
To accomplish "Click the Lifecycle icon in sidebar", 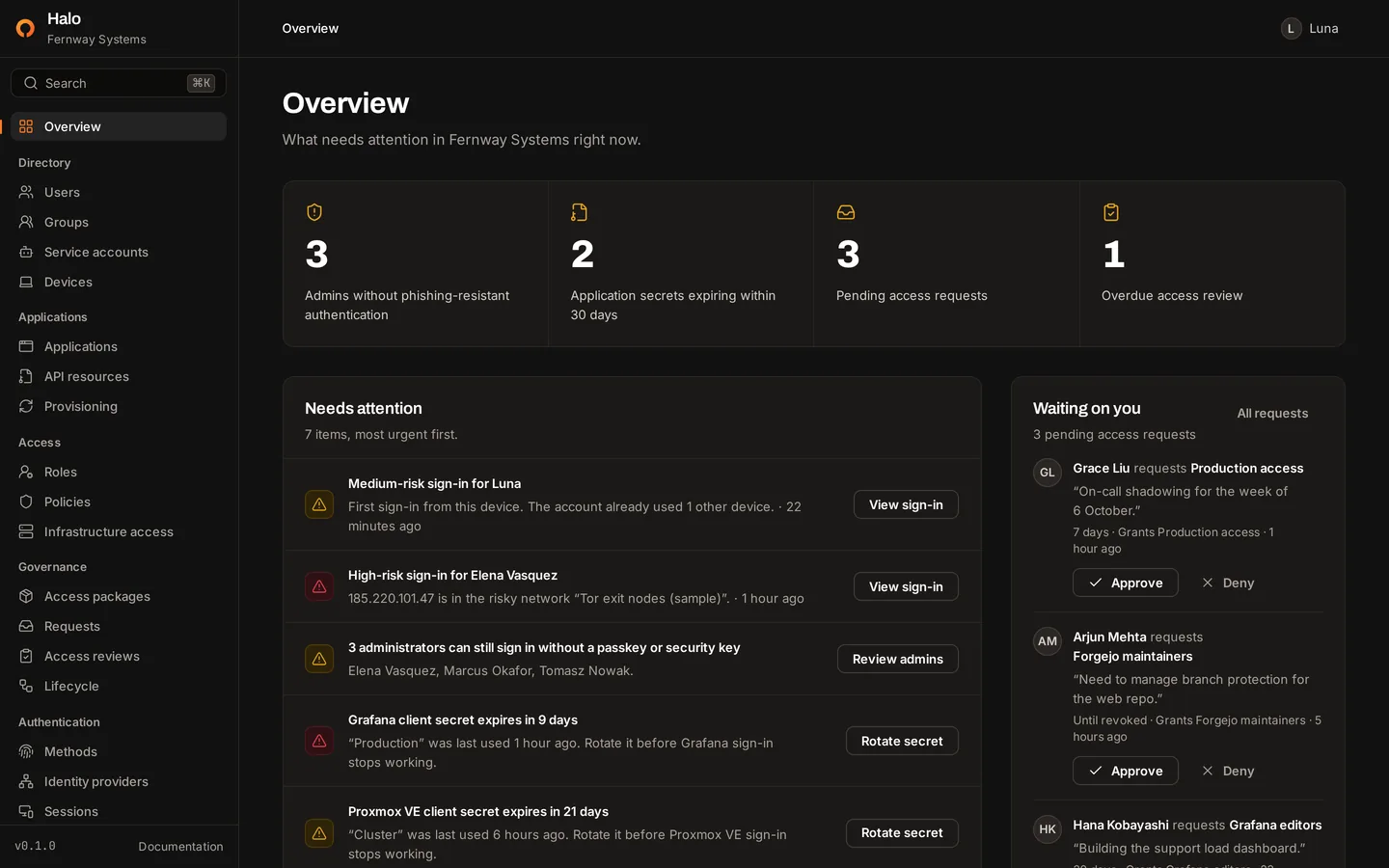I will click(26, 686).
